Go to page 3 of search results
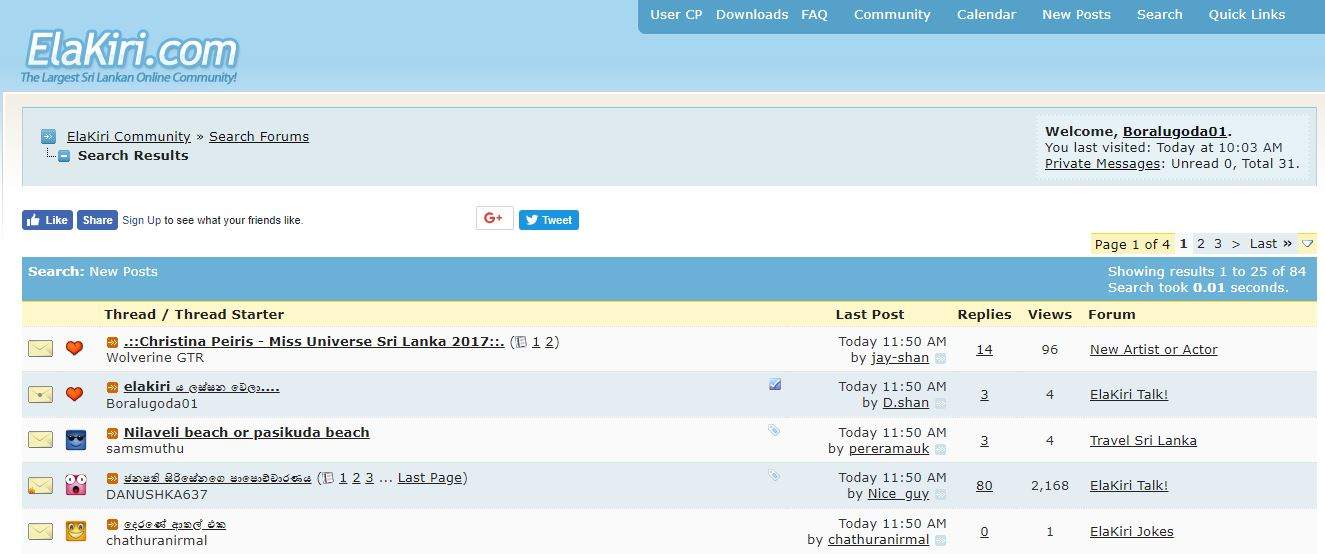 (x=1217, y=243)
